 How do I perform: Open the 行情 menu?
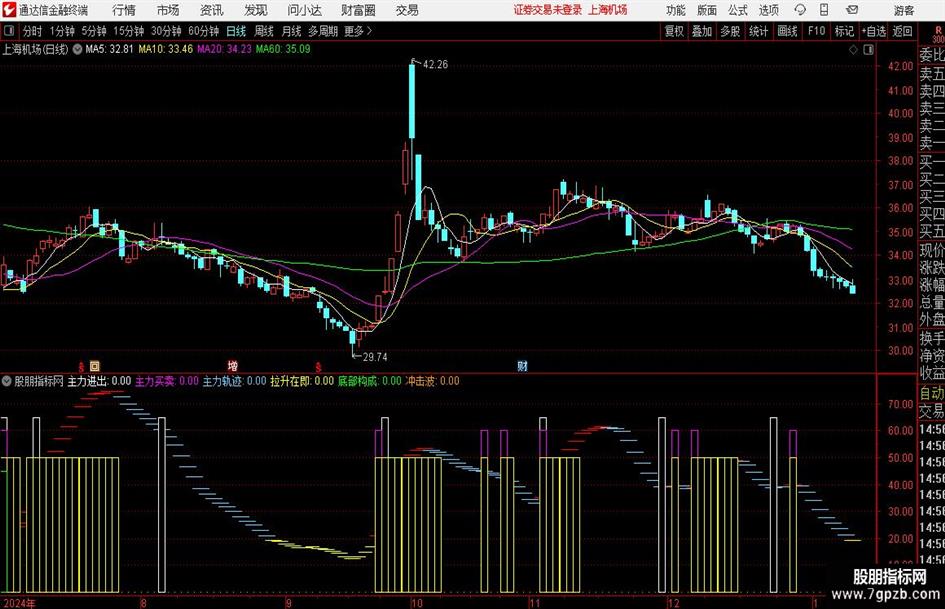tap(124, 10)
